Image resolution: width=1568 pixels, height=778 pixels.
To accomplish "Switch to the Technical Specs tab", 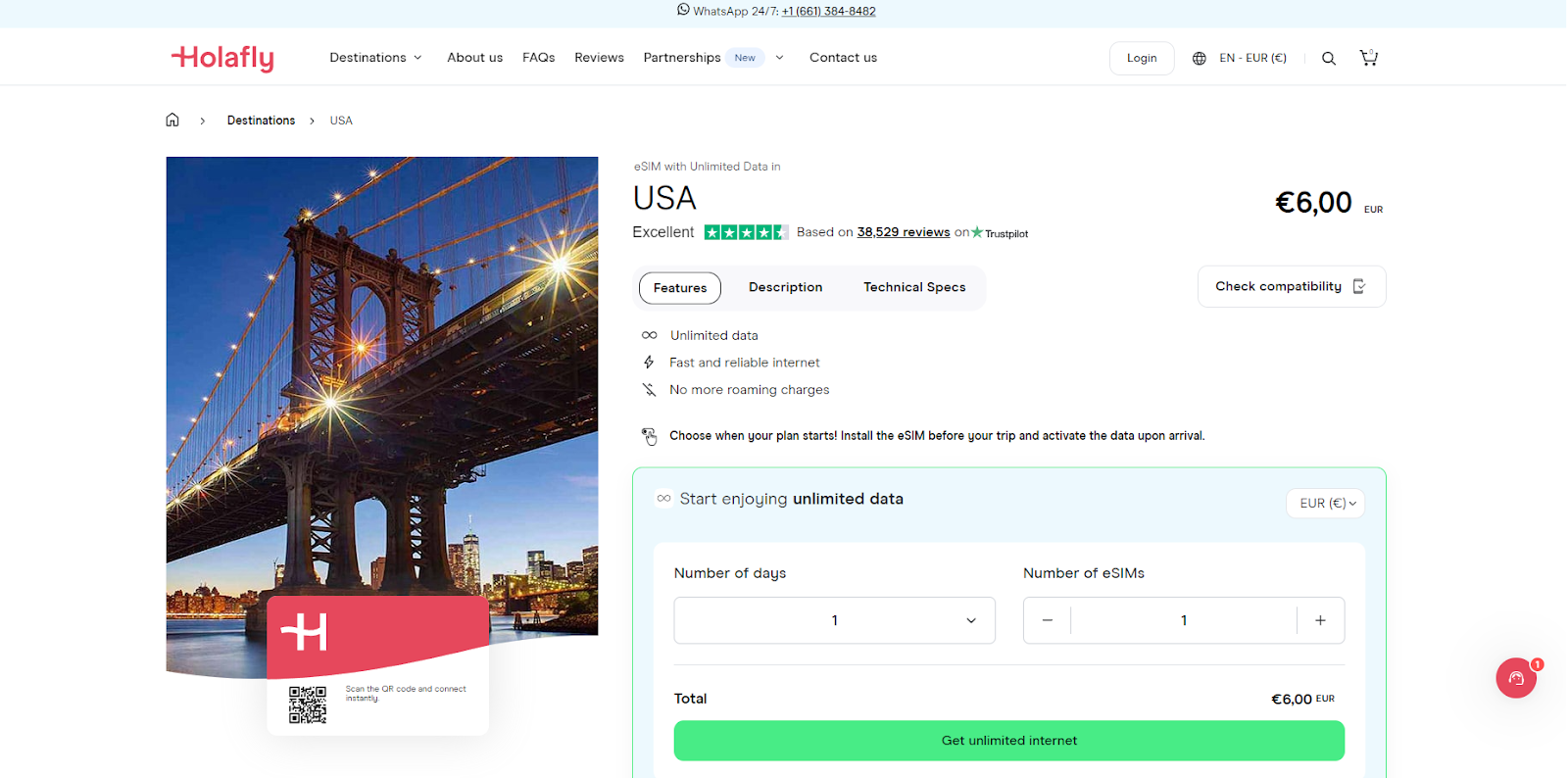I will 914,287.
